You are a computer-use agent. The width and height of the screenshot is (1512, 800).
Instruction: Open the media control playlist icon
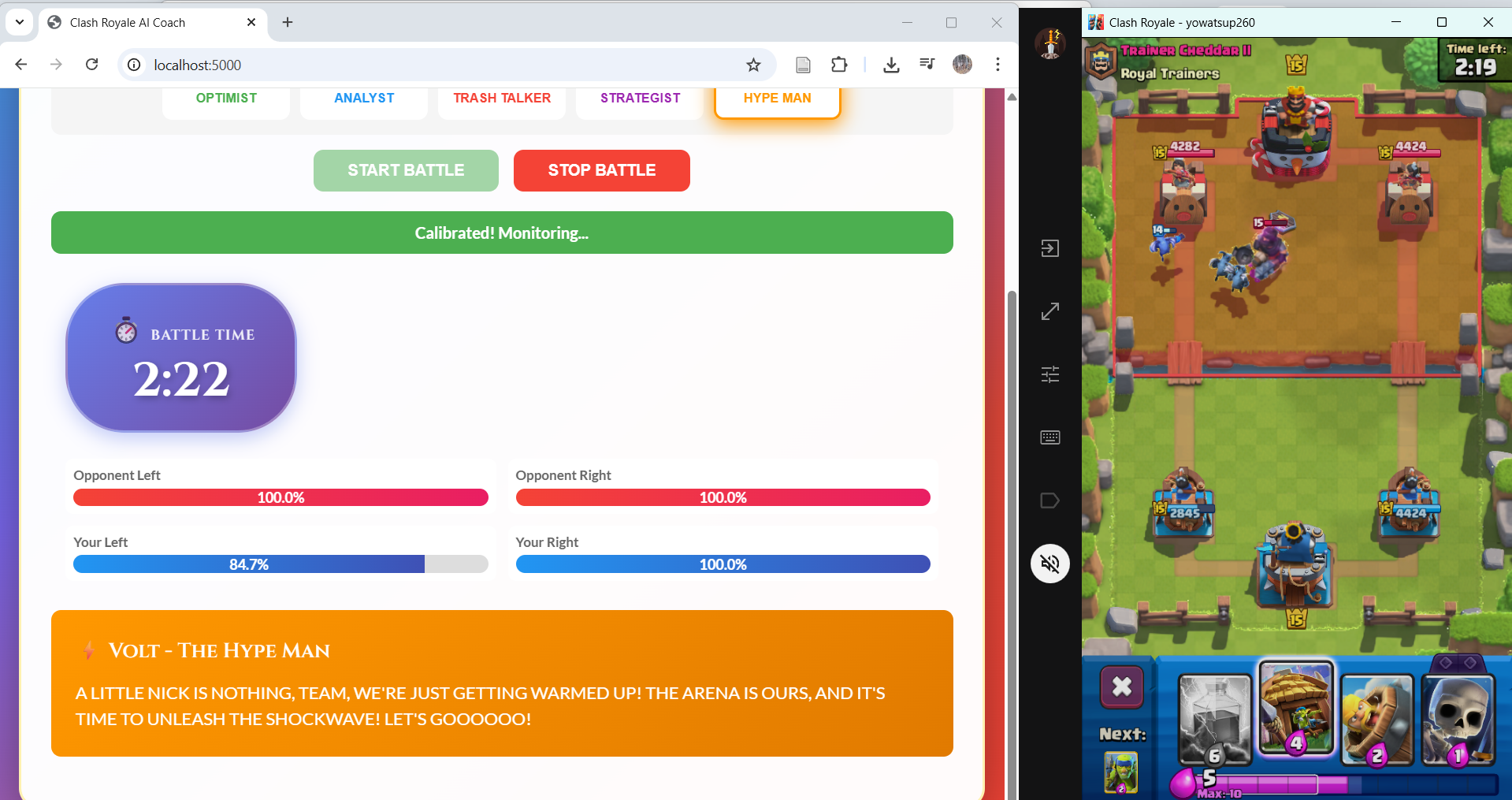coord(927,65)
